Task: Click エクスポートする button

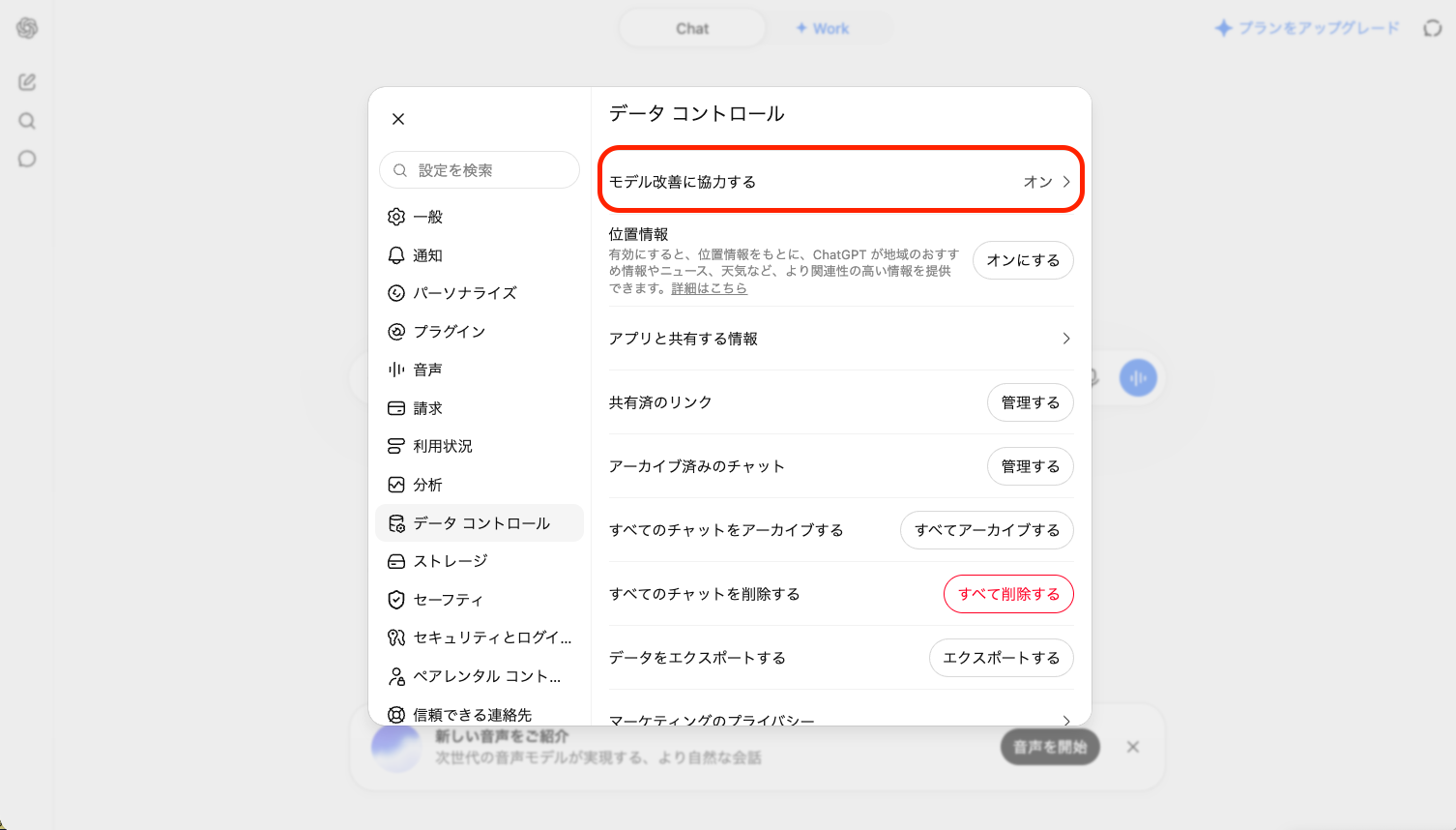Action: point(1002,658)
